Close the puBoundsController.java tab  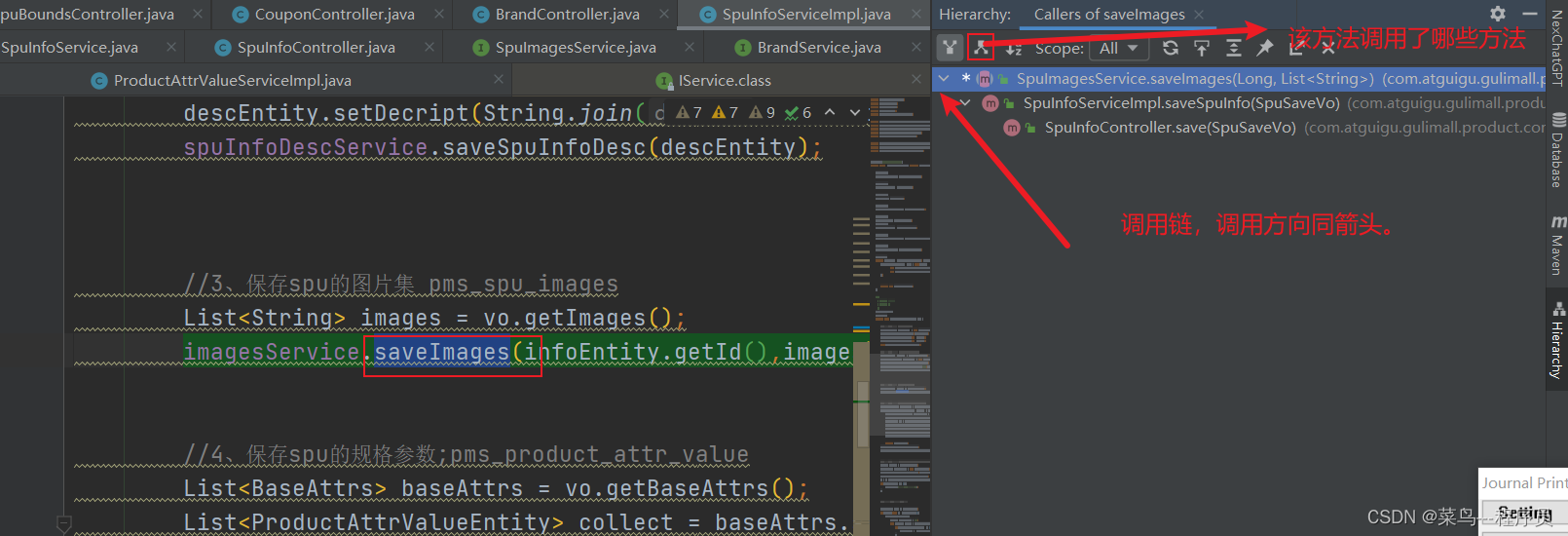click(x=198, y=15)
